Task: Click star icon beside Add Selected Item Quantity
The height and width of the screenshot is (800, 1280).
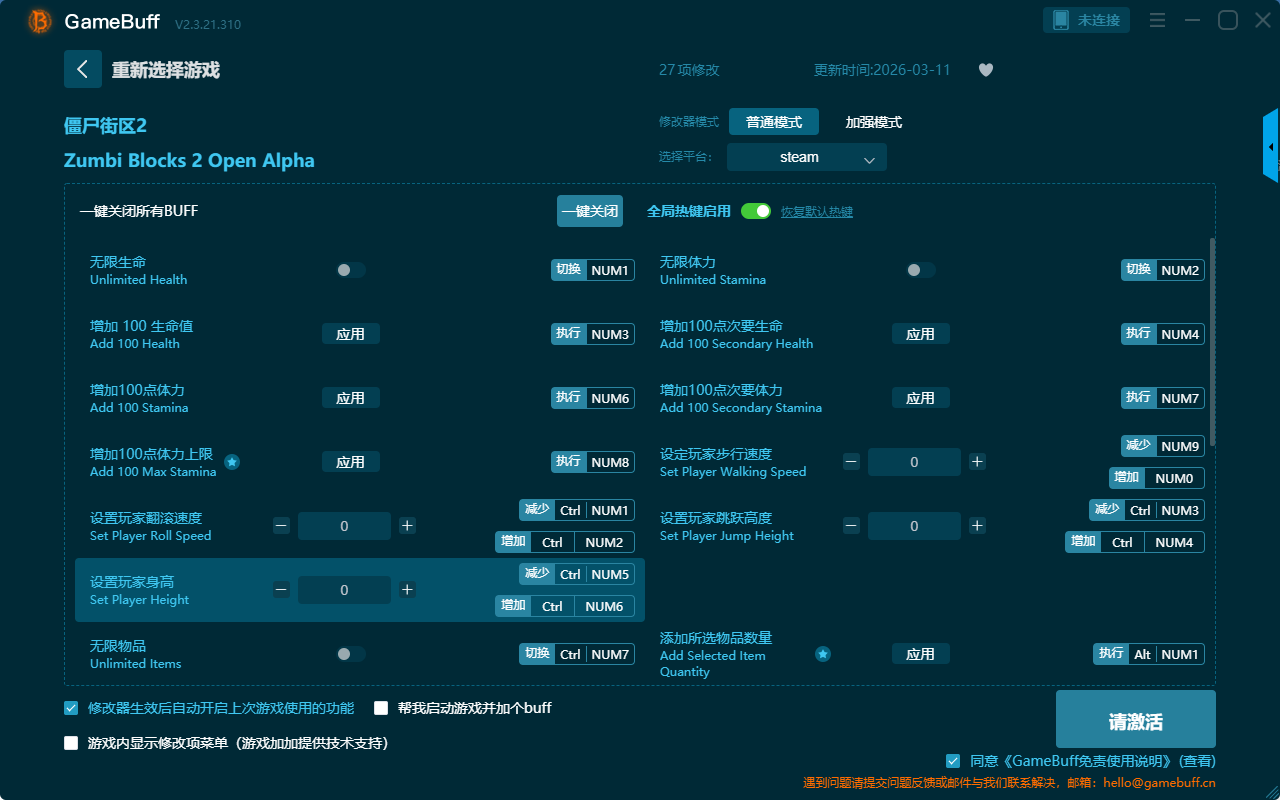Action: tap(823, 654)
